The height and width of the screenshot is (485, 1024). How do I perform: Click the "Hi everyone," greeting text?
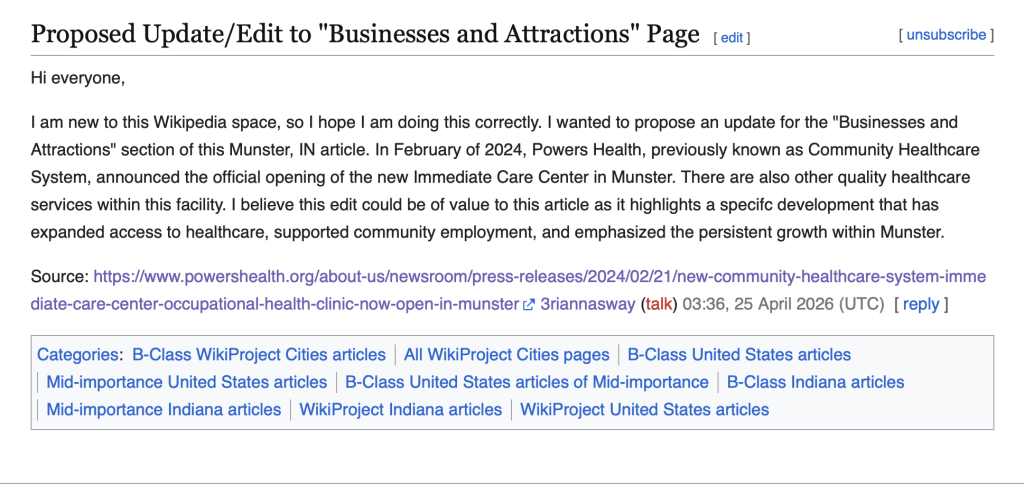[78, 77]
